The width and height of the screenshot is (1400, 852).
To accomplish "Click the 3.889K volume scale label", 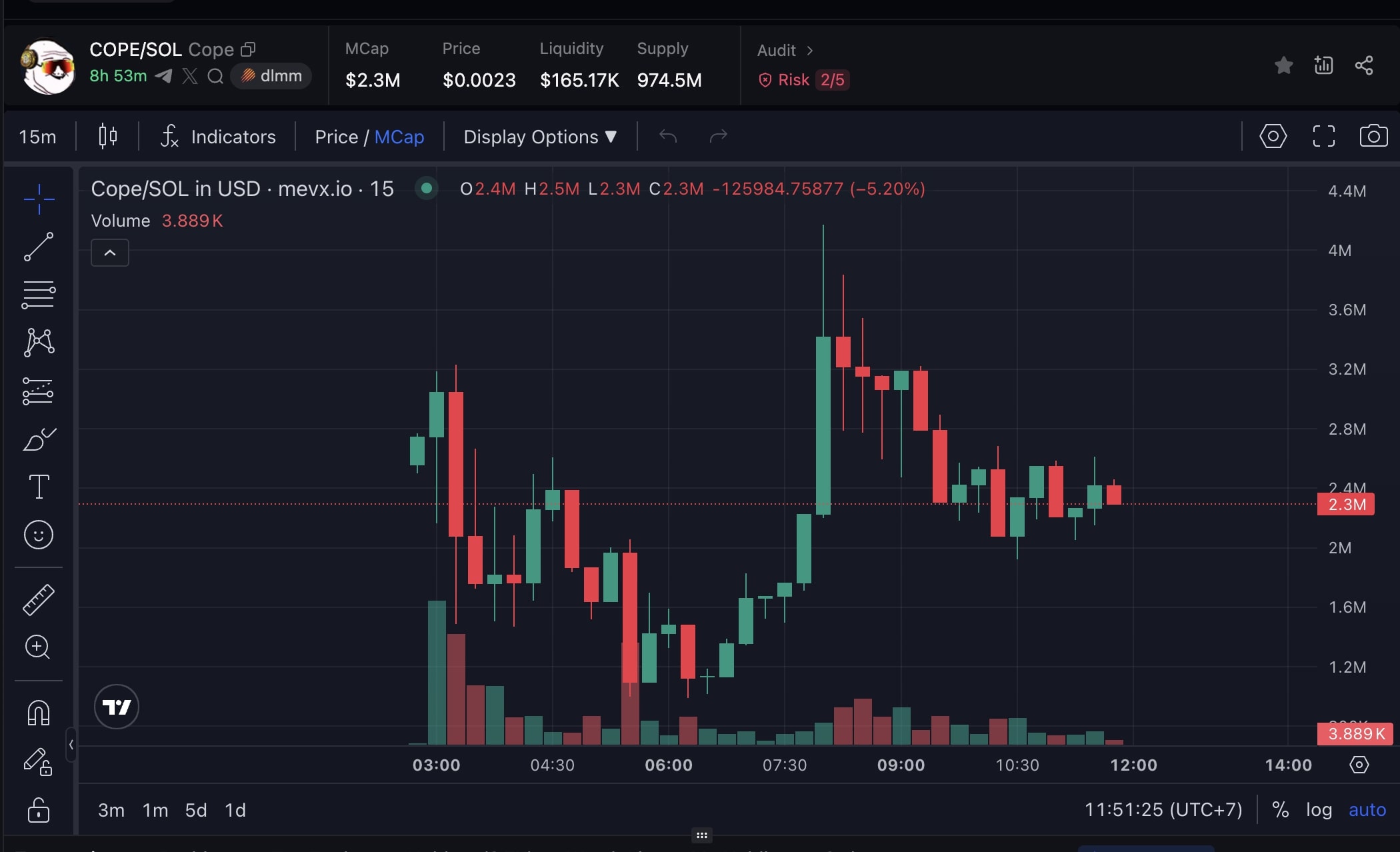I will [1355, 733].
